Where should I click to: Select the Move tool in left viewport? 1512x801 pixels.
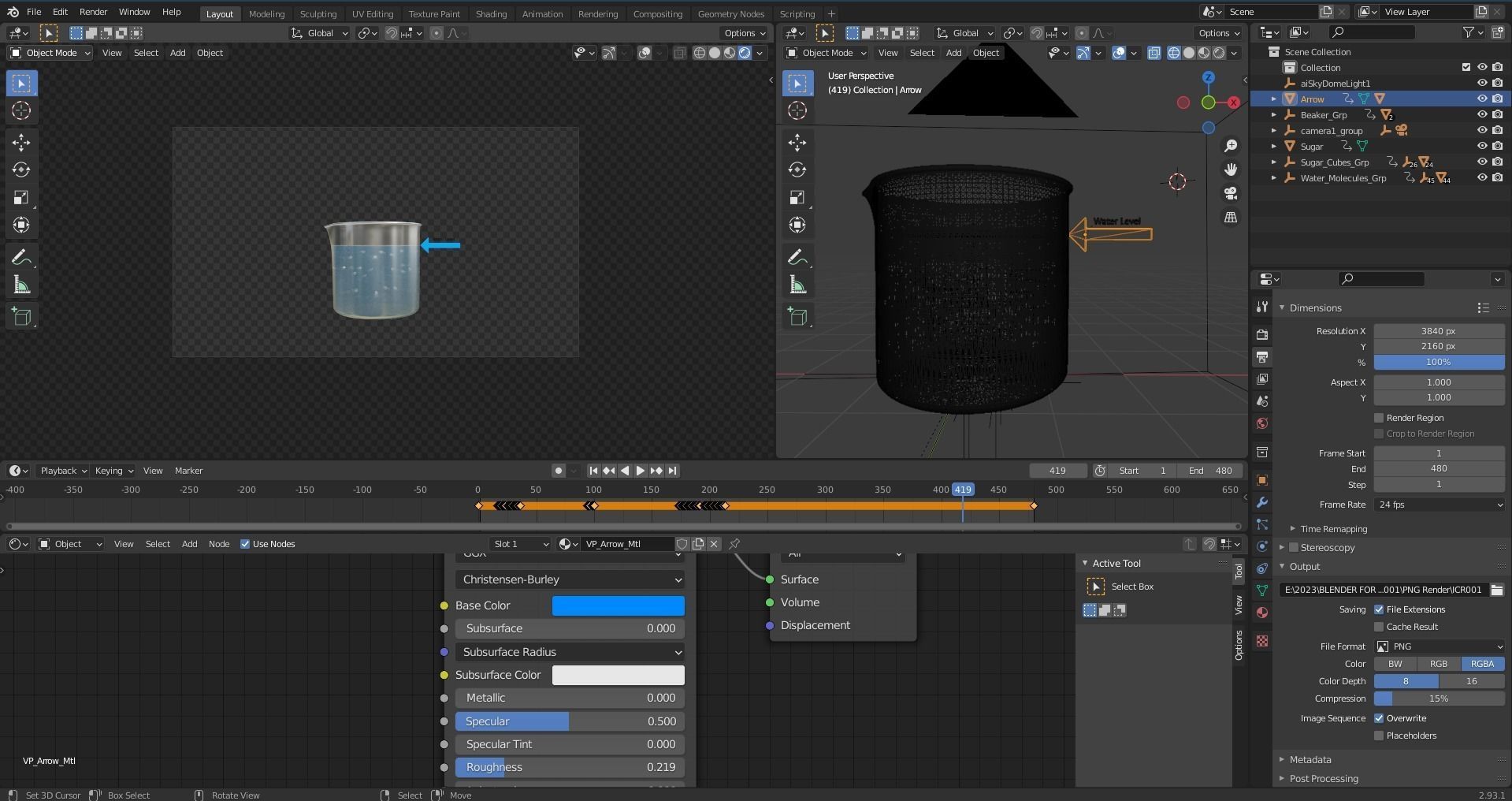(21, 143)
